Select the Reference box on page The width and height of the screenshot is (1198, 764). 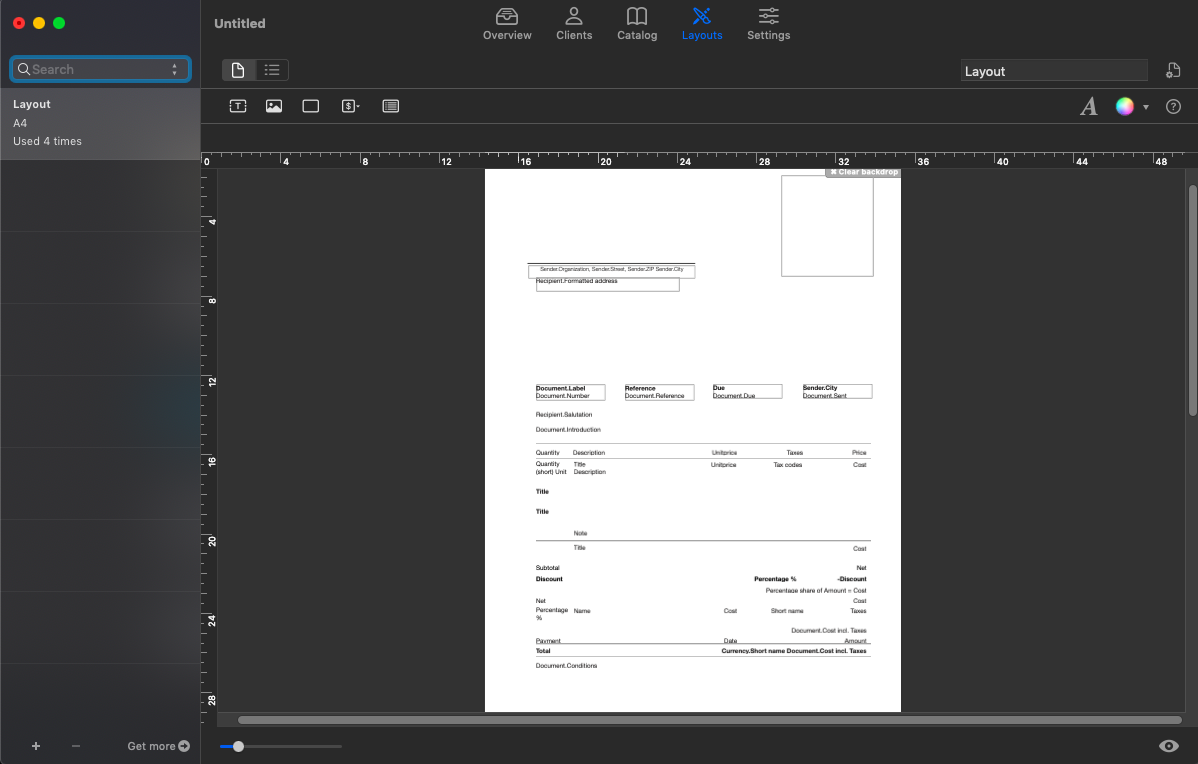click(659, 392)
